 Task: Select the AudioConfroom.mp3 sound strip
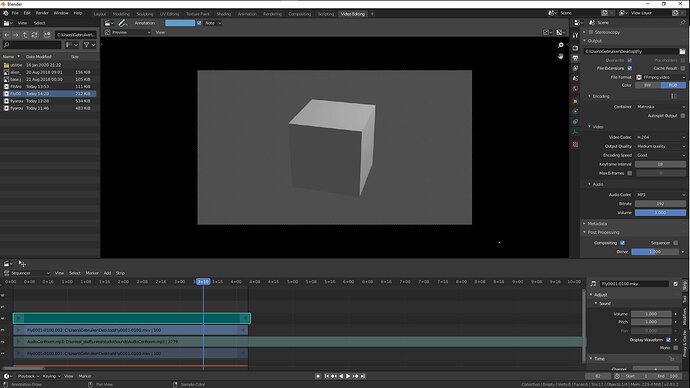click(x=298, y=342)
